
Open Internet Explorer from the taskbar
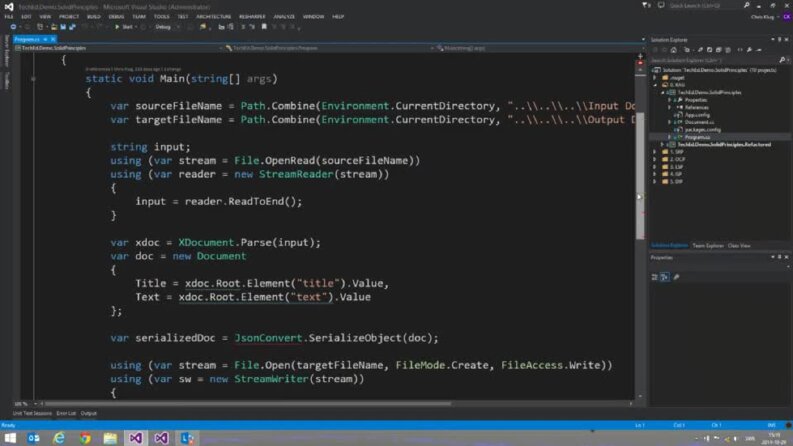pos(59,438)
